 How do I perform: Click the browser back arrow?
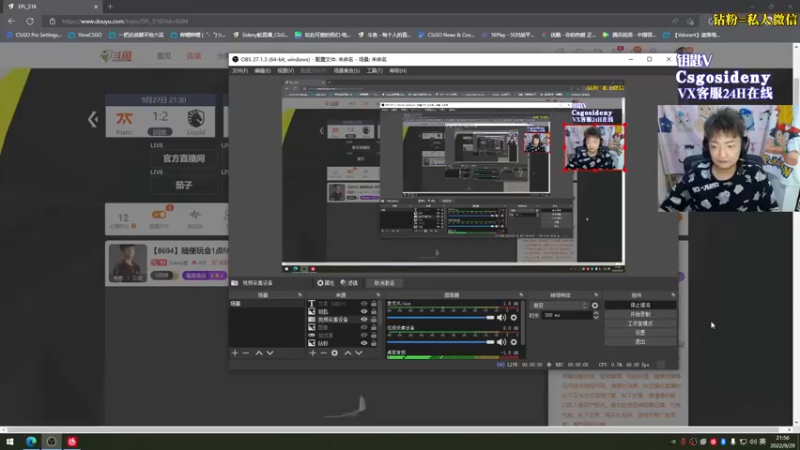pyautogui.click(x=11, y=21)
